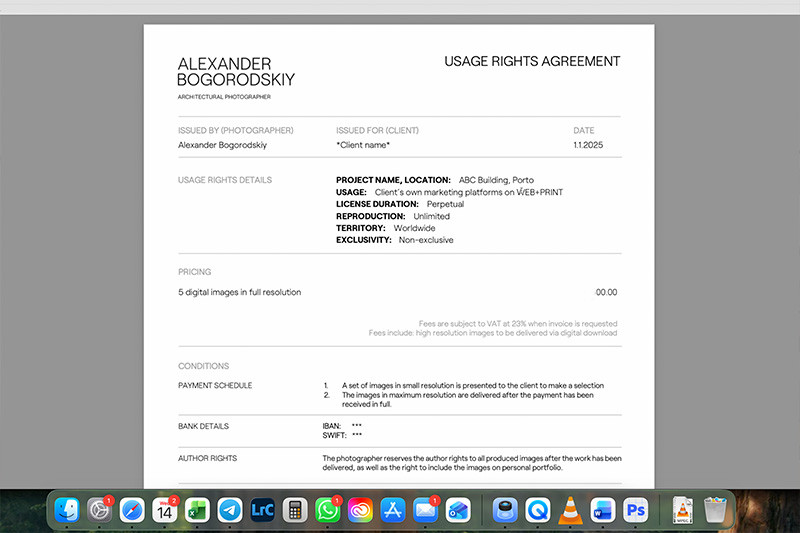Open the Calculator app
The height and width of the screenshot is (533, 800).
[x=295, y=511]
